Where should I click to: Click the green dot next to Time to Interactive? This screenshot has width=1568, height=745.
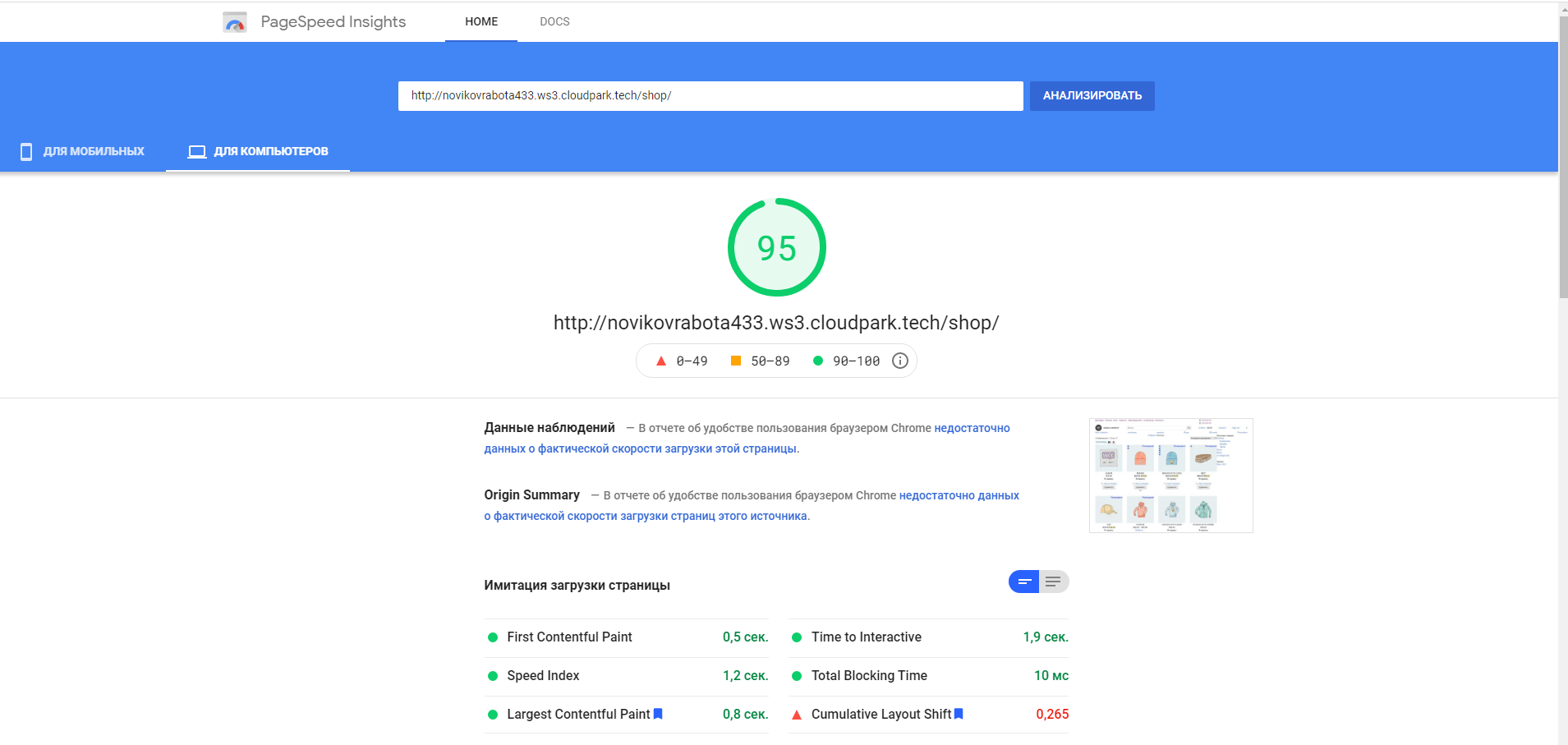tap(797, 637)
